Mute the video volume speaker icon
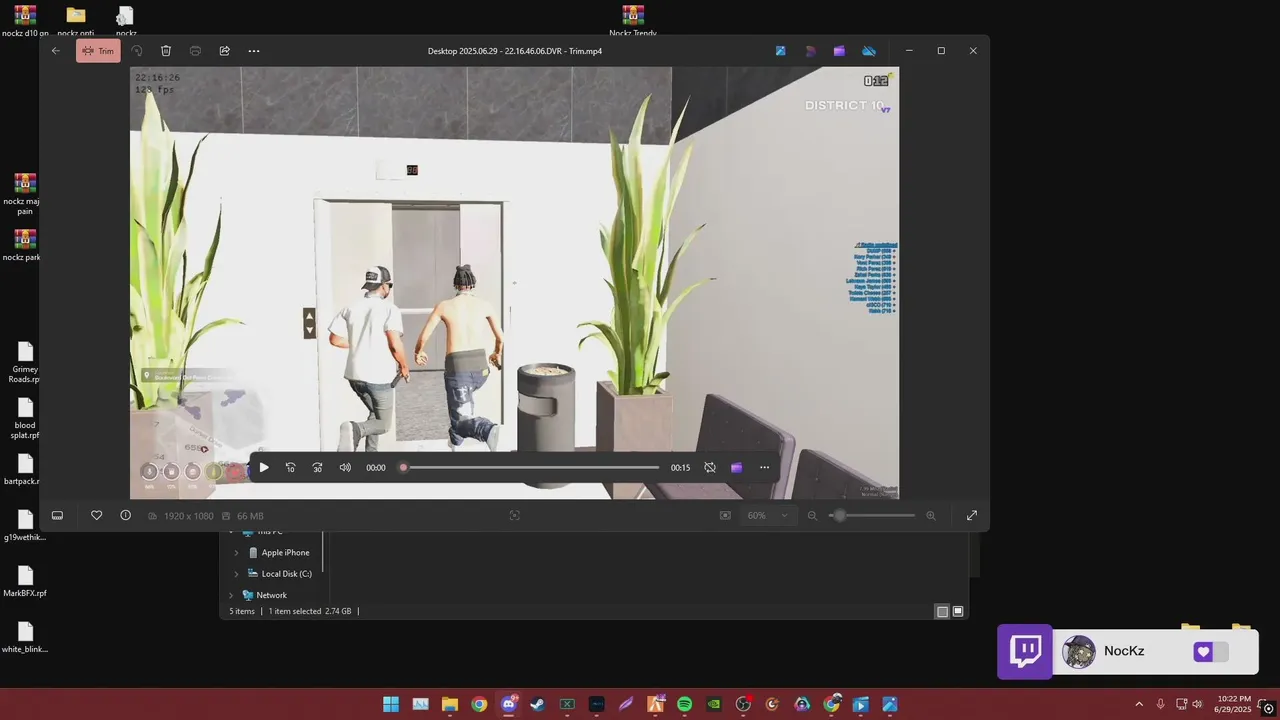1280x720 pixels. click(345, 467)
